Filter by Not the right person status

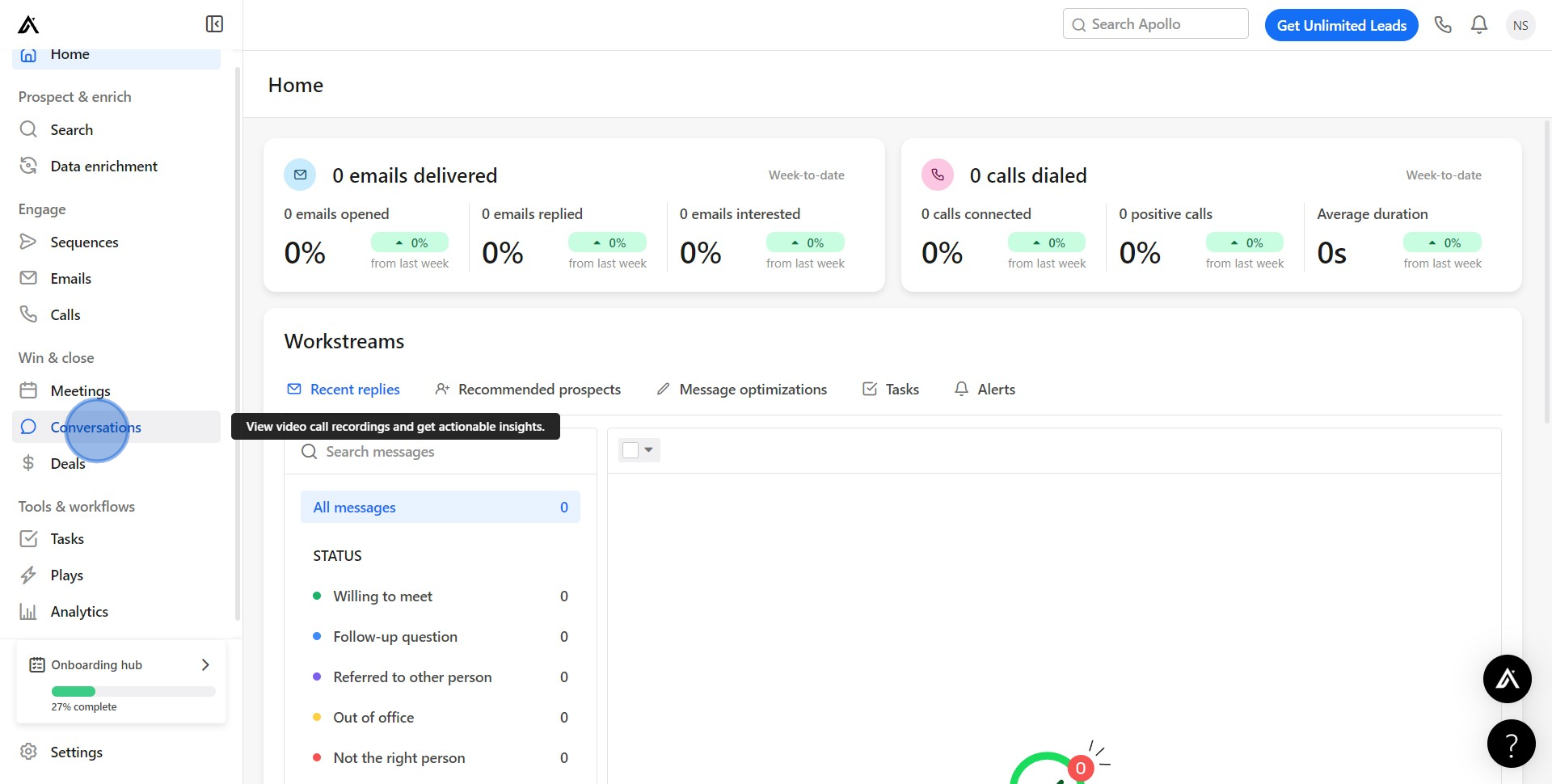pos(441,757)
